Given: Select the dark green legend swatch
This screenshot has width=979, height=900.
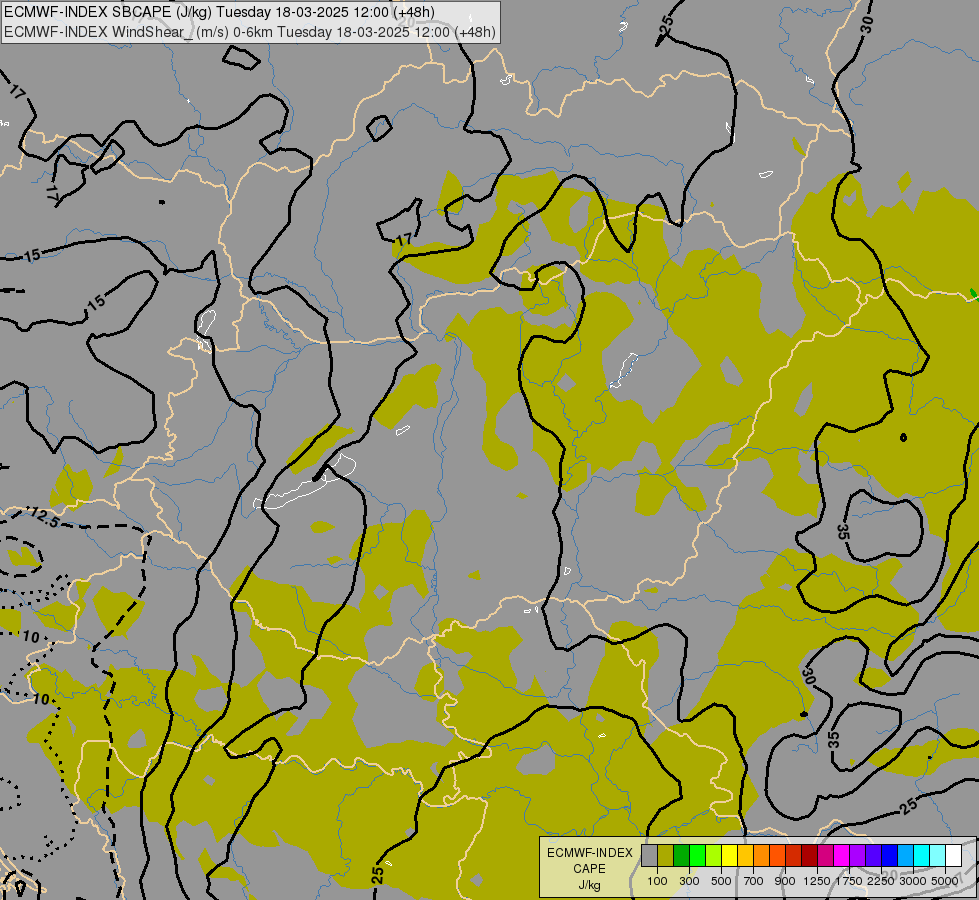Looking at the screenshot, I should coord(681,855).
